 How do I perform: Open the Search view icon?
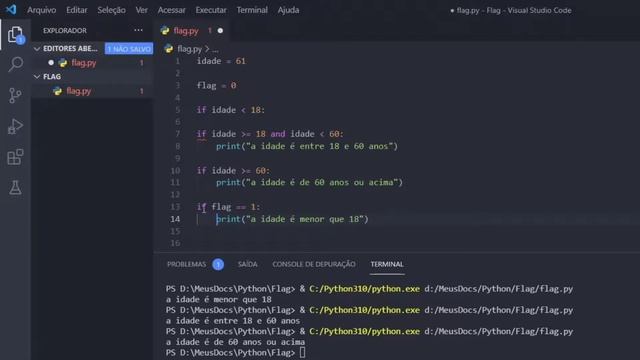(15, 64)
